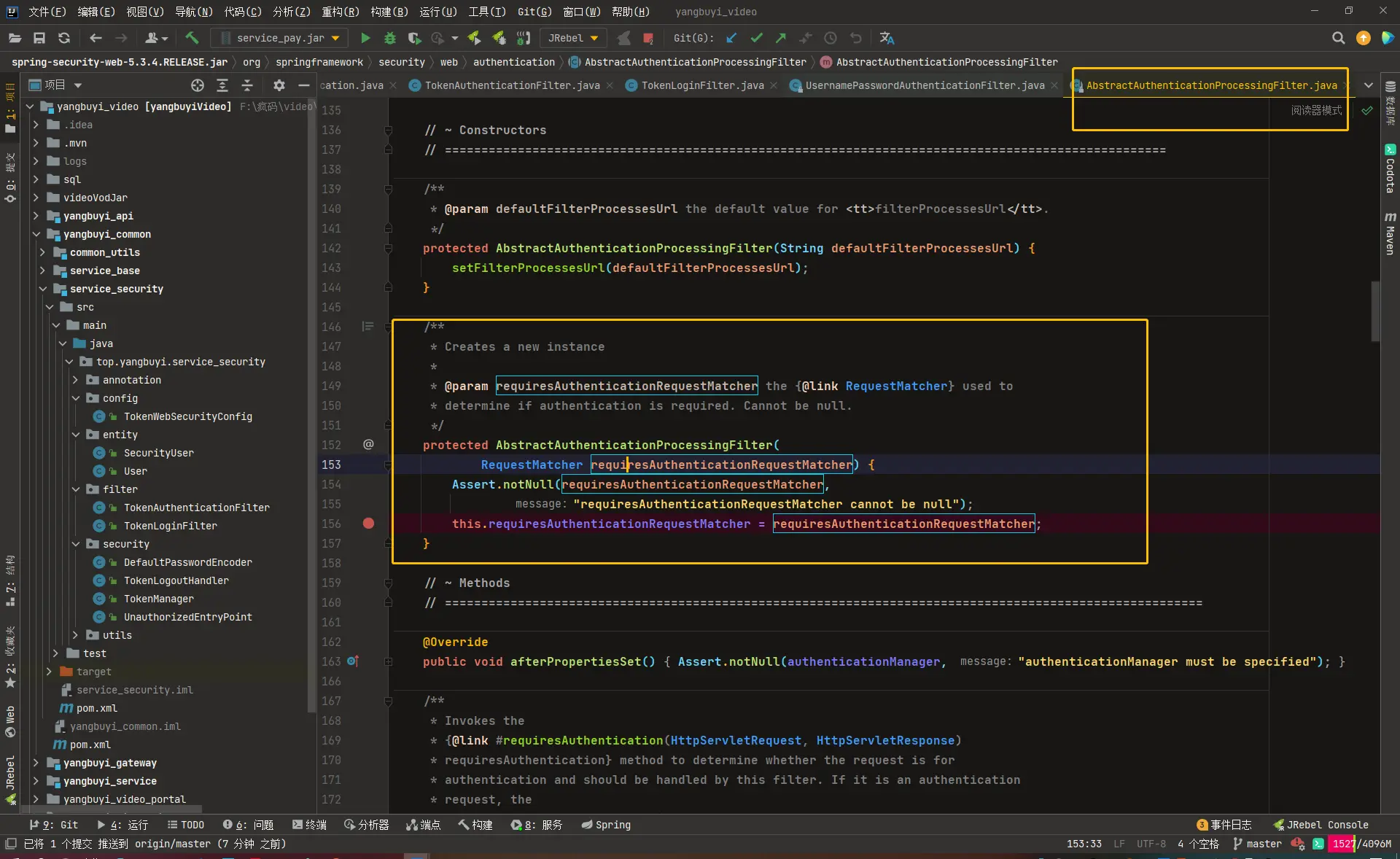
Task: Click the Git push arrow icon
Action: pos(781,38)
